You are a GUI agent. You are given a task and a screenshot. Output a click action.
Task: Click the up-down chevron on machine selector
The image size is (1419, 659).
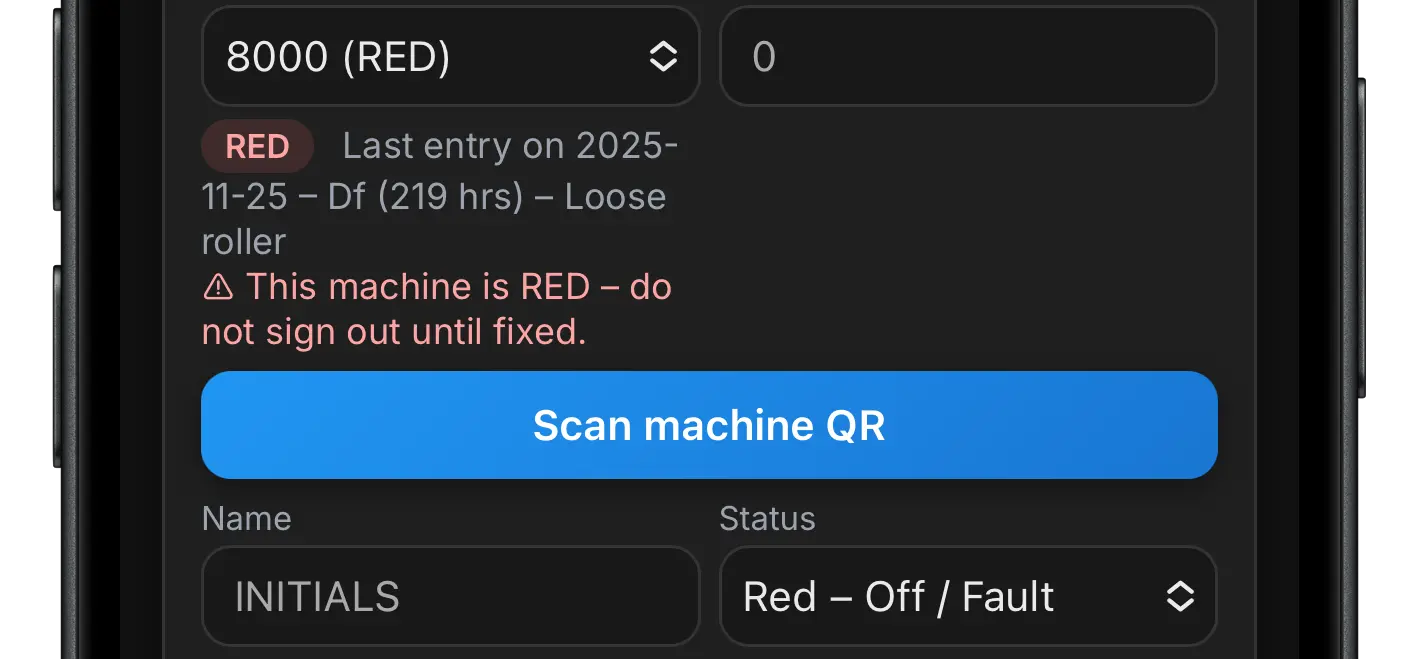(663, 57)
